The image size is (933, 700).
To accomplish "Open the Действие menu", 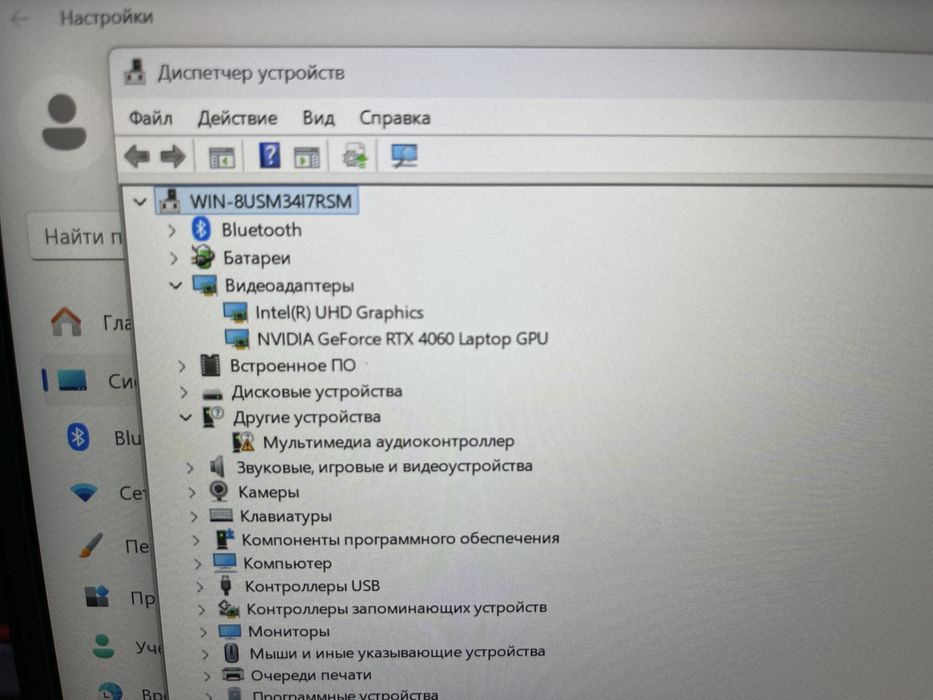I will click(237, 118).
